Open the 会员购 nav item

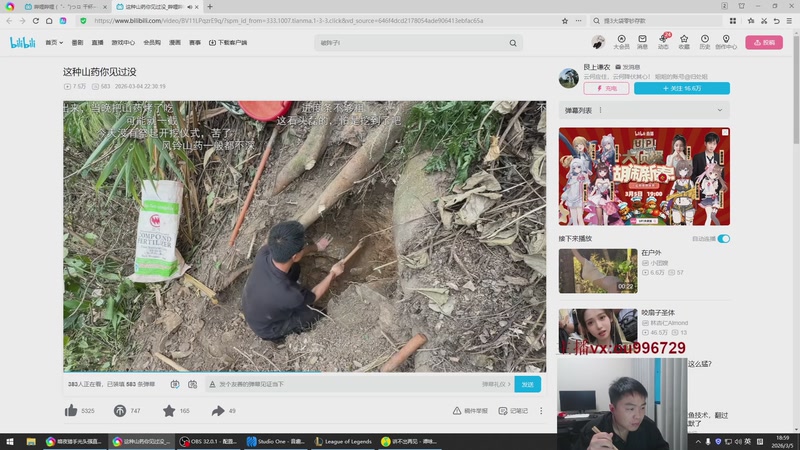[x=152, y=43]
